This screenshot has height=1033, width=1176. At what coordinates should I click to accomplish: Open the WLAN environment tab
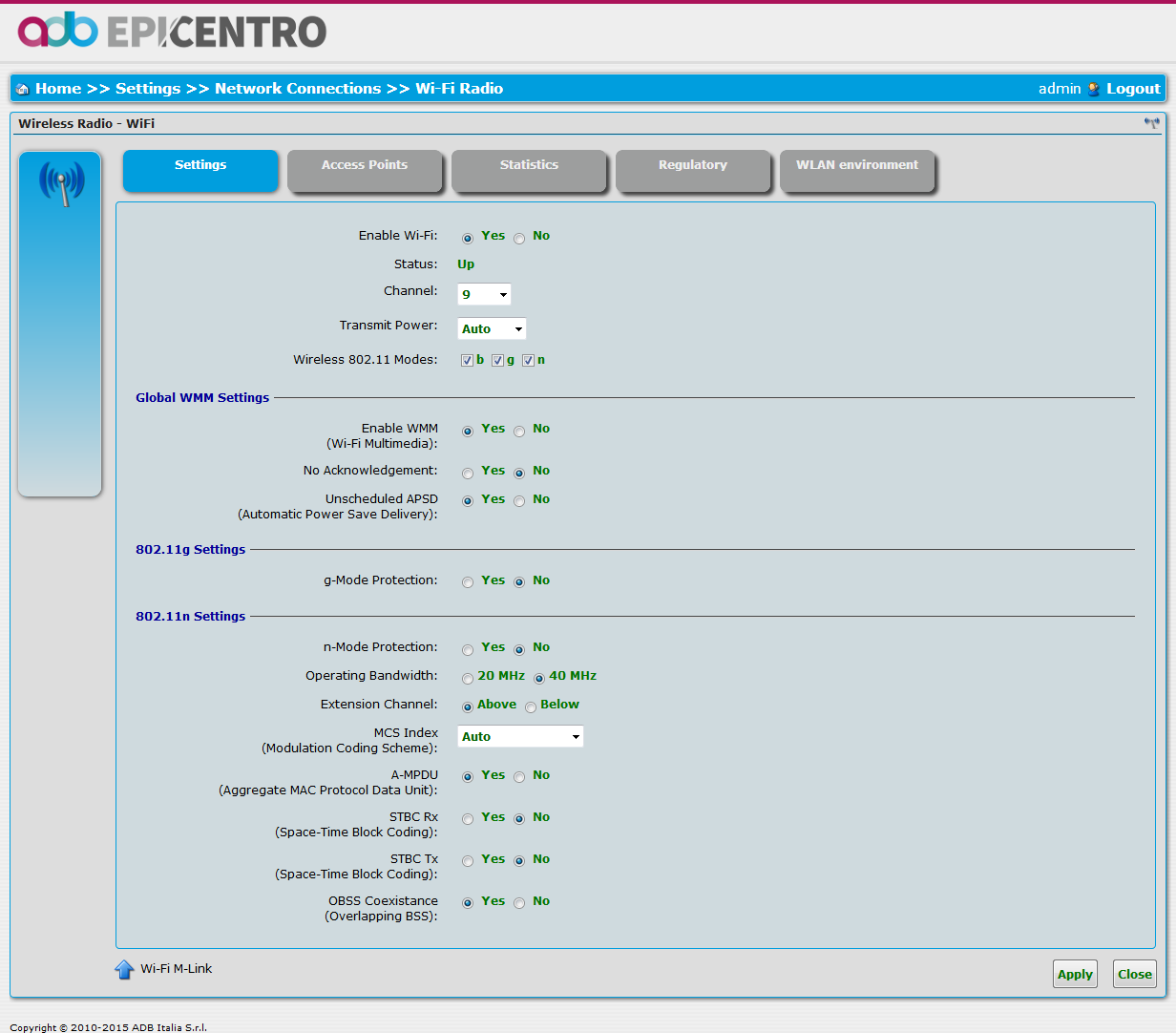[x=857, y=170]
